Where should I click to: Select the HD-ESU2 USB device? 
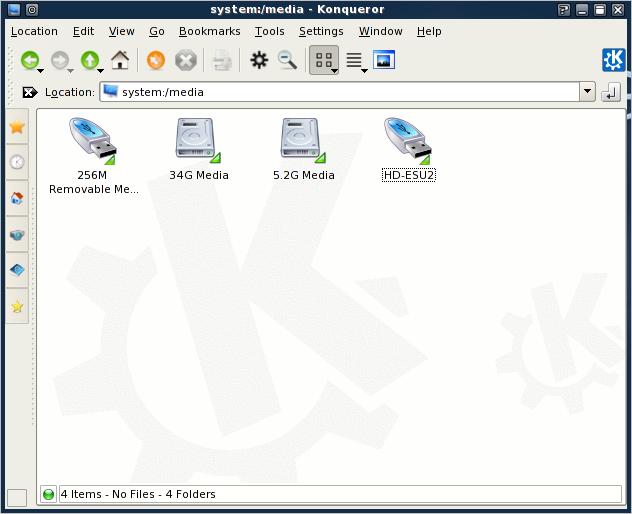tap(408, 148)
